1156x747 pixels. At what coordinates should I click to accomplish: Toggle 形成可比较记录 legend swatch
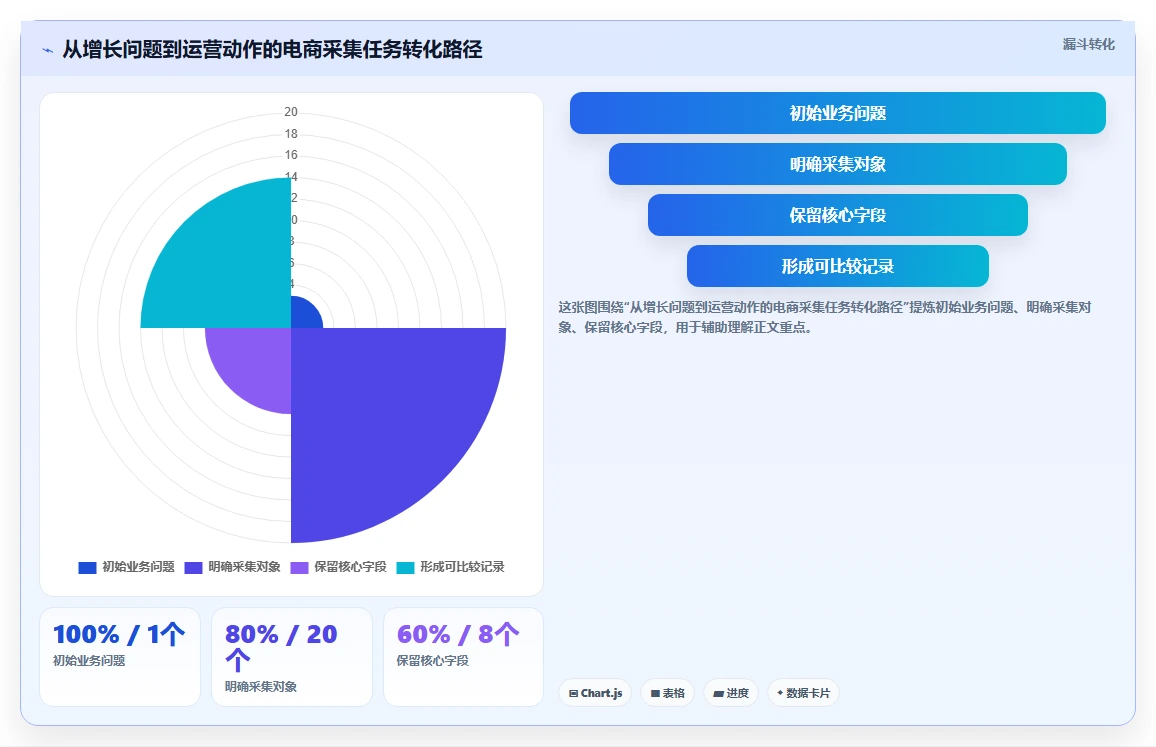405,567
